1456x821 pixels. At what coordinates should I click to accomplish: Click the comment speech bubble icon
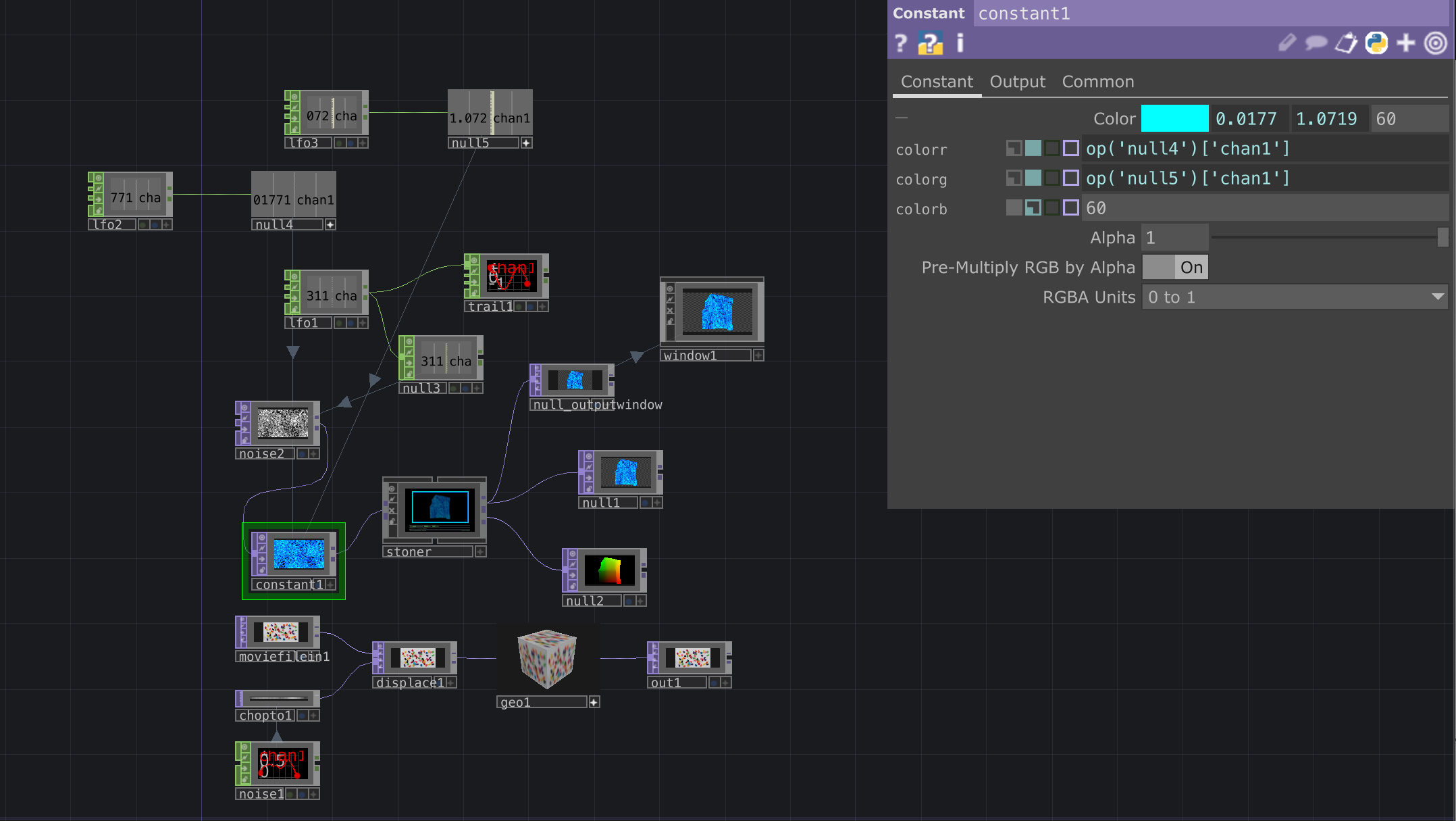(x=1316, y=43)
